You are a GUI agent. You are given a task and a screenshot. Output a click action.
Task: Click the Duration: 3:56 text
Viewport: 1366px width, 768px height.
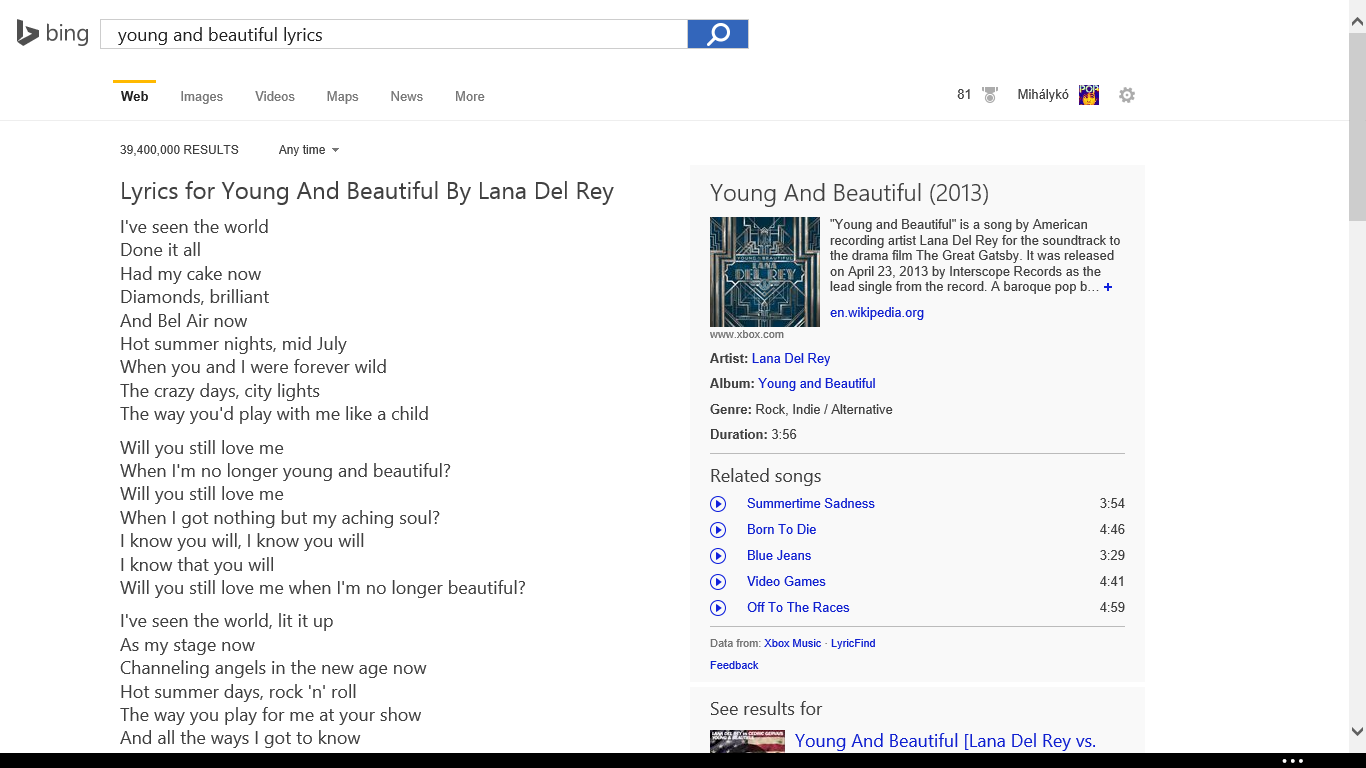[x=753, y=435]
